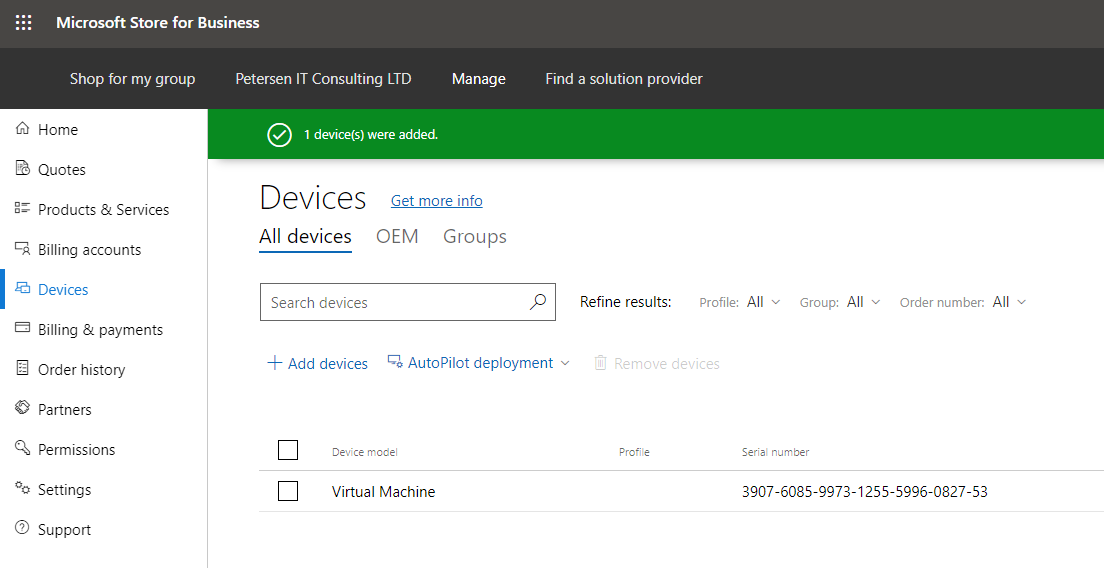1104x568 pixels.
Task: Click serial number 3907-6085-9973-1255-5996-0827-53
Action: point(865,491)
